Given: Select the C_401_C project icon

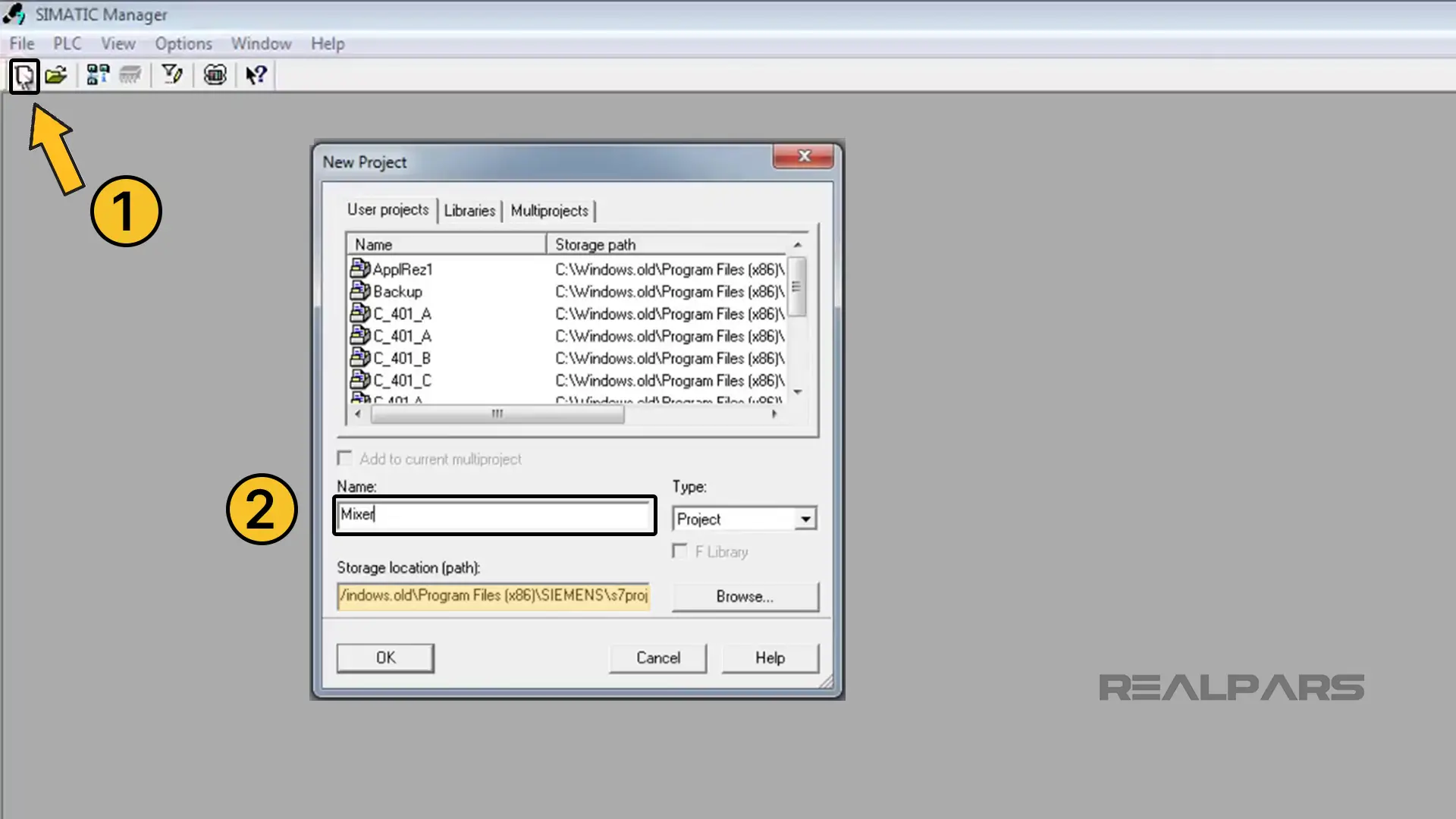Looking at the screenshot, I should 360,379.
